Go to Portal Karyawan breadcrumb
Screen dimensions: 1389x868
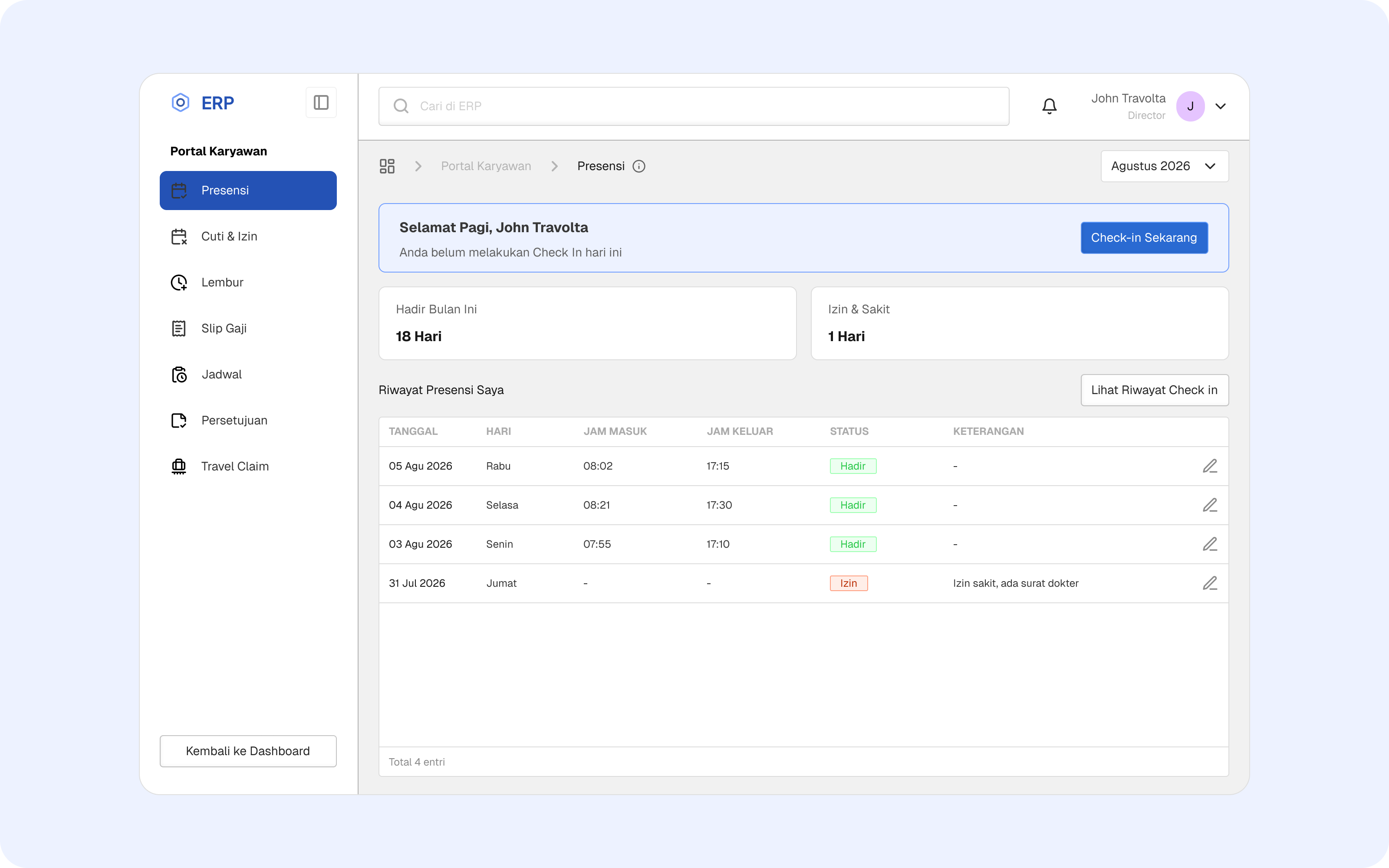point(486,166)
